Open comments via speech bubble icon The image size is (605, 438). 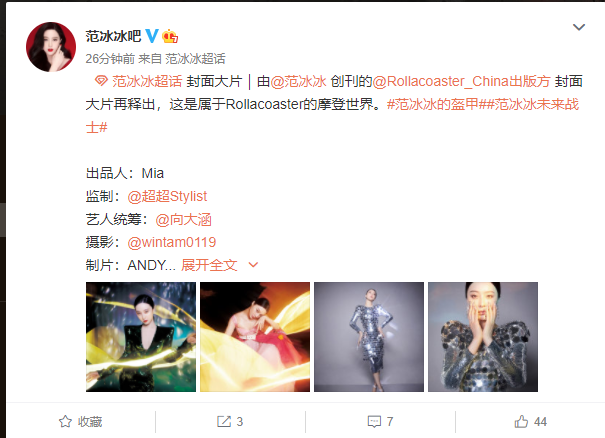(x=374, y=422)
